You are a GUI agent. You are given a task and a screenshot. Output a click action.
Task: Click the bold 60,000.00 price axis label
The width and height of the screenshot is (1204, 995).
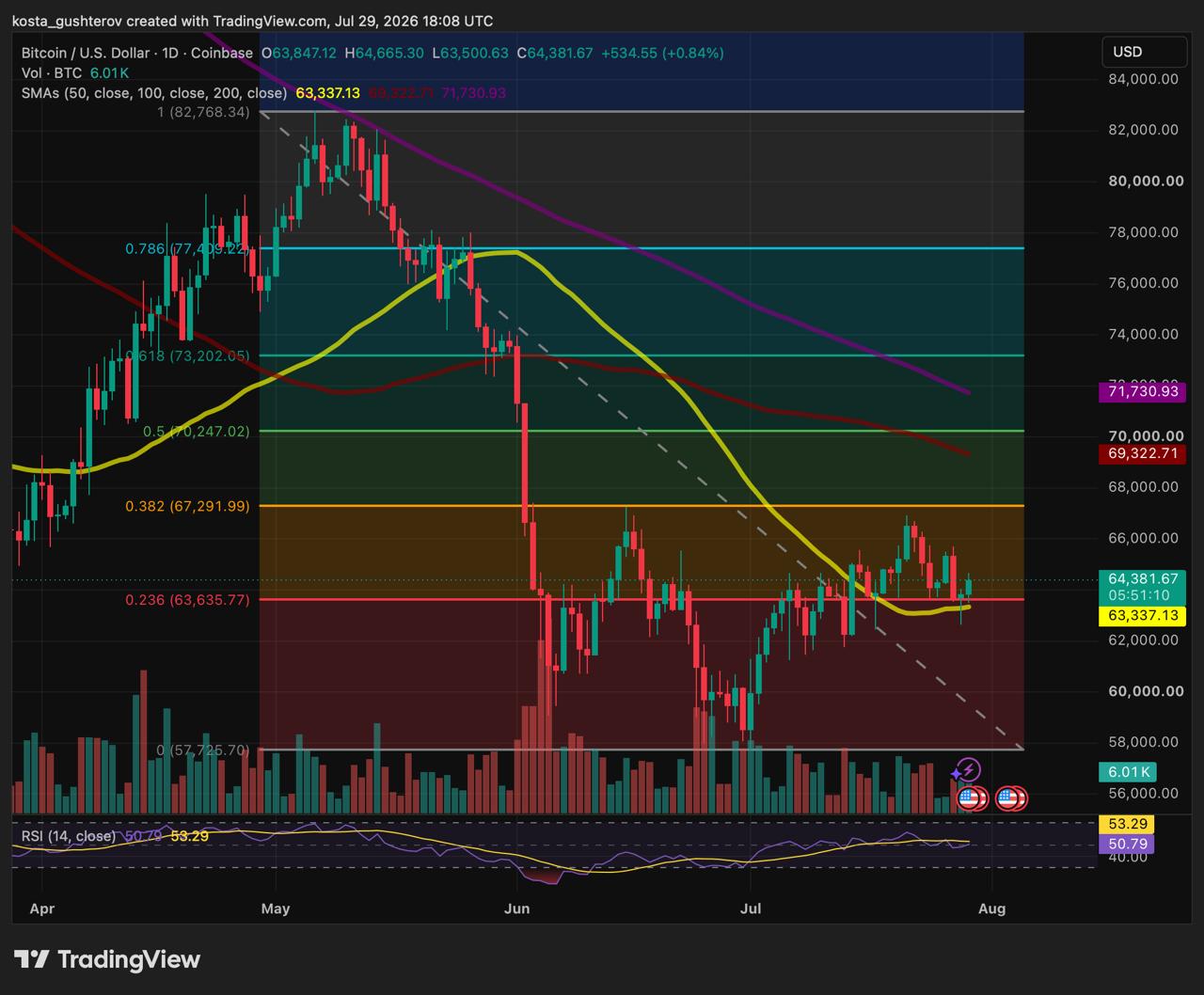1145,691
